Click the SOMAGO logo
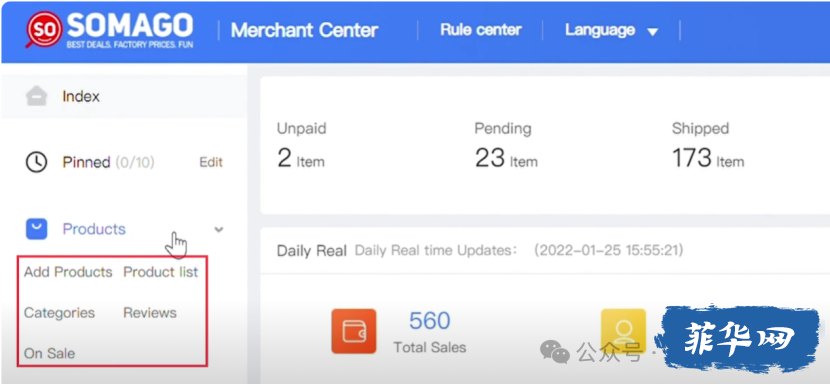 (110, 30)
